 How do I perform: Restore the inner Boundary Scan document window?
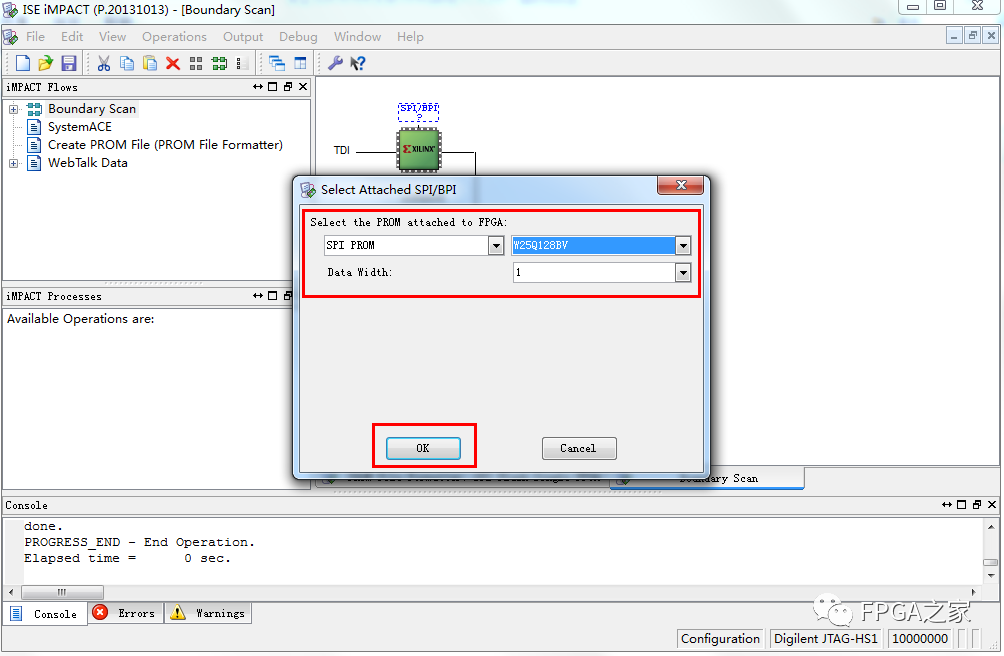coord(973,36)
